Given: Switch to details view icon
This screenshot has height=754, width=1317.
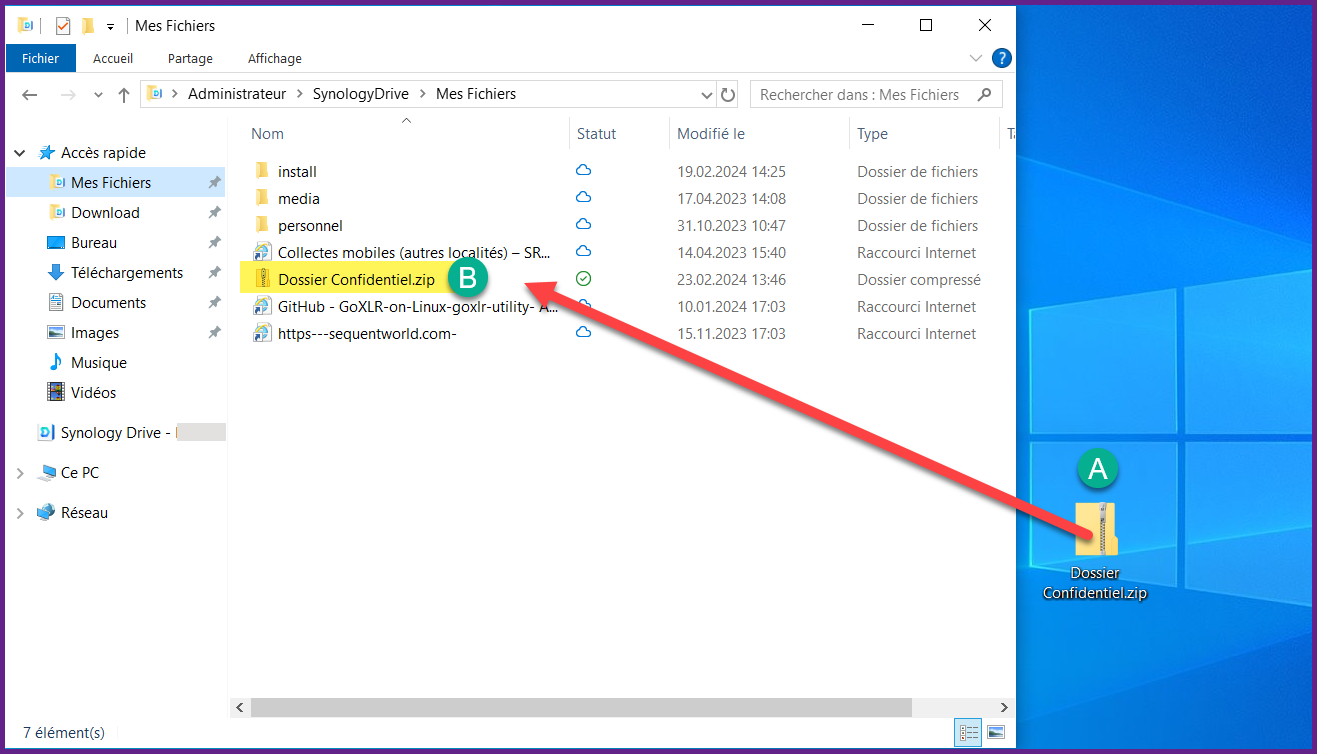Looking at the screenshot, I should coord(969,732).
